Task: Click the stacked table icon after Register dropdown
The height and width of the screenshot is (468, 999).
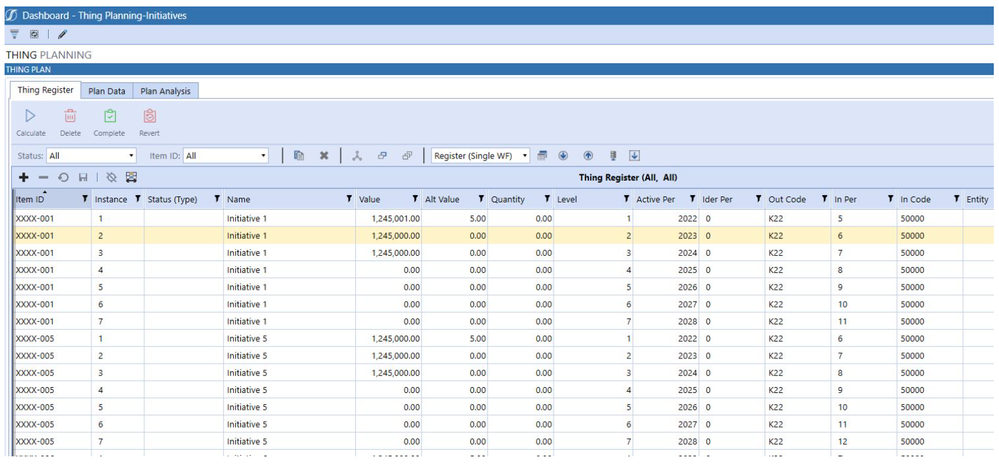Action: [x=542, y=155]
